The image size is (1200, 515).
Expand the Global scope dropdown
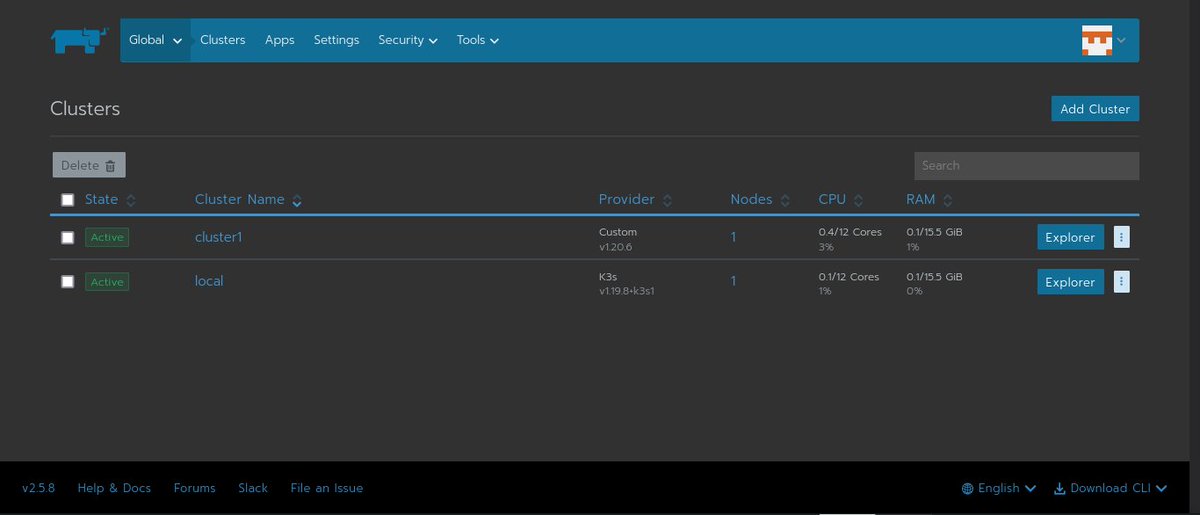[x=155, y=40]
